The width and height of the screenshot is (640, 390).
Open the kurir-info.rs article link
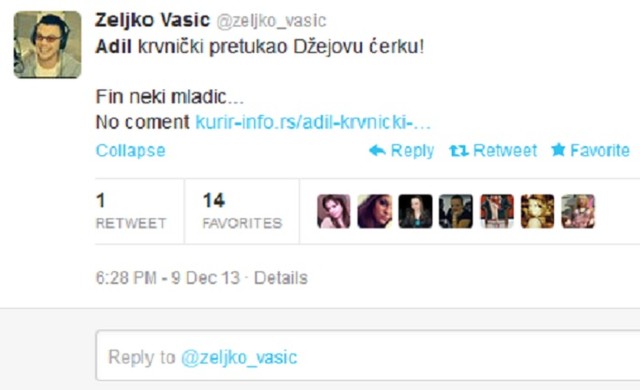pyautogui.click(x=313, y=122)
